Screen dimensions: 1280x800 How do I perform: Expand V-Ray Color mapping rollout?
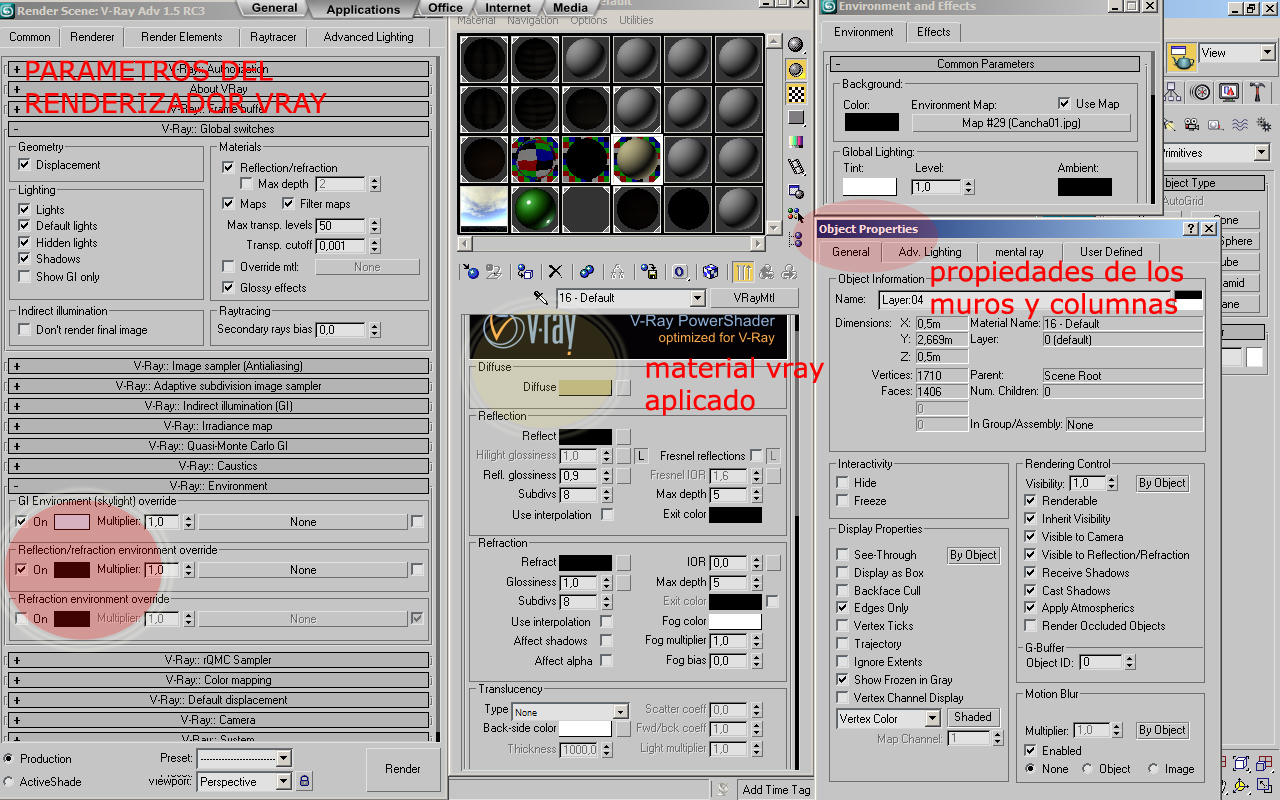tap(219, 680)
